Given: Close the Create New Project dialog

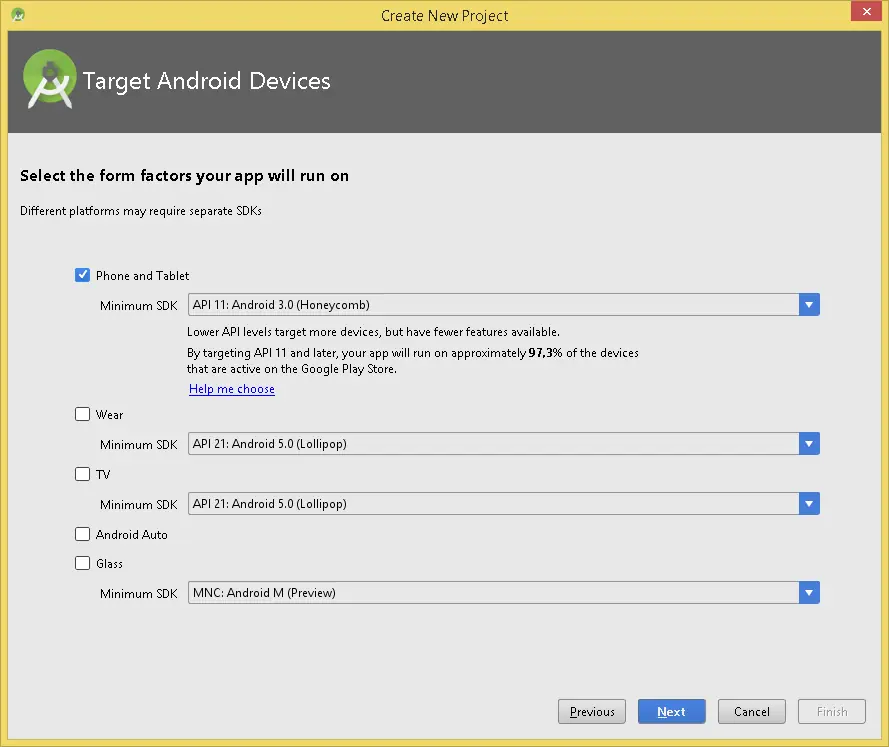Looking at the screenshot, I should pos(866,11).
